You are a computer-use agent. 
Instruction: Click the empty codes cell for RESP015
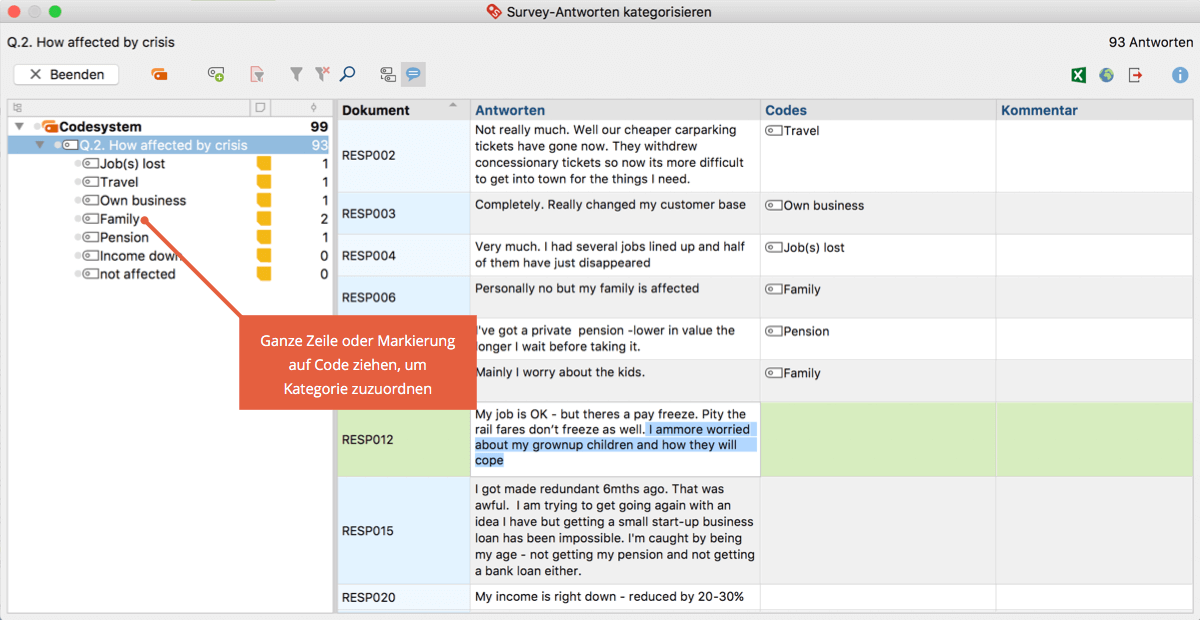point(878,531)
